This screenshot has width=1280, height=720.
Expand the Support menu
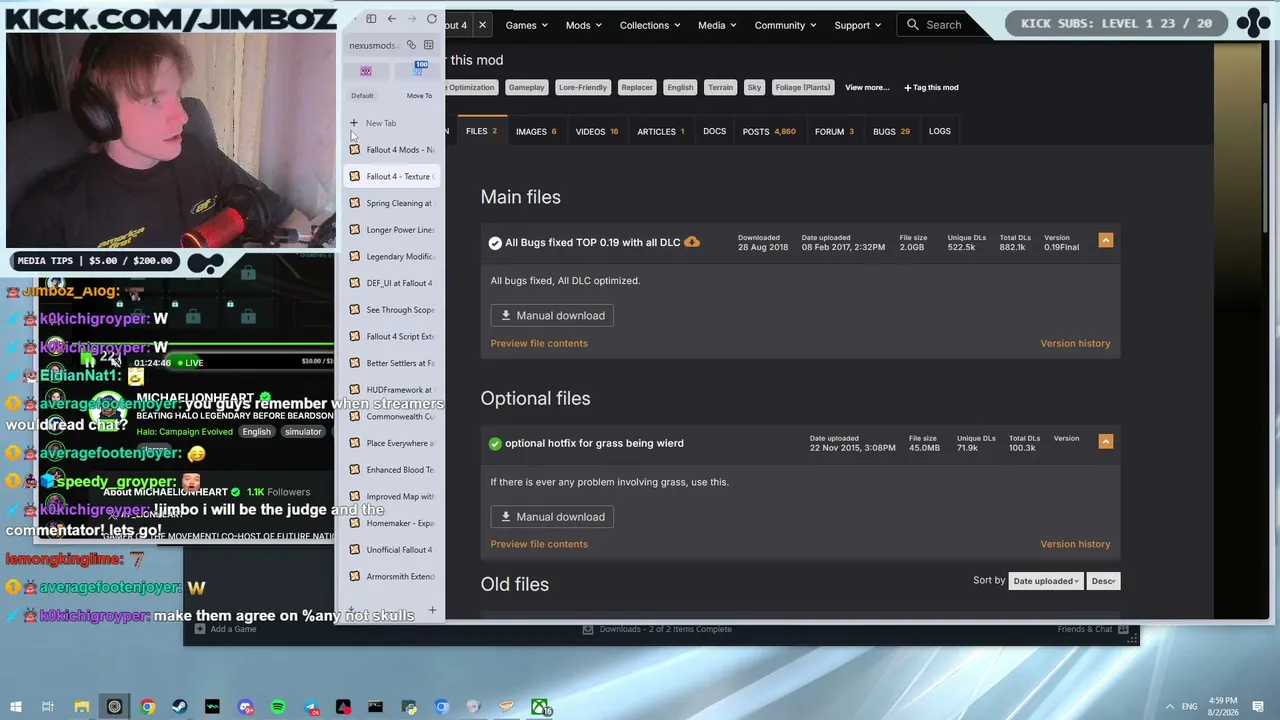(x=858, y=25)
